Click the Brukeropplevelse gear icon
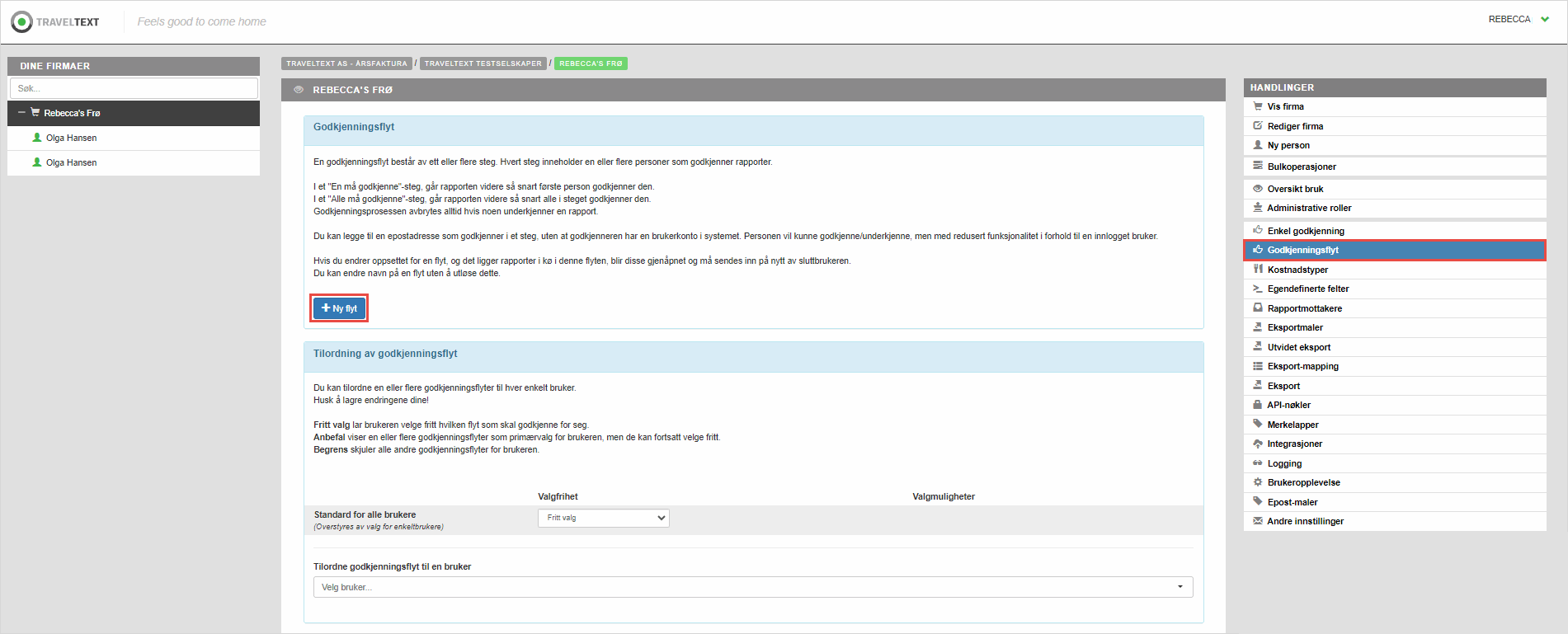The height and width of the screenshot is (634, 1568). [x=1258, y=482]
